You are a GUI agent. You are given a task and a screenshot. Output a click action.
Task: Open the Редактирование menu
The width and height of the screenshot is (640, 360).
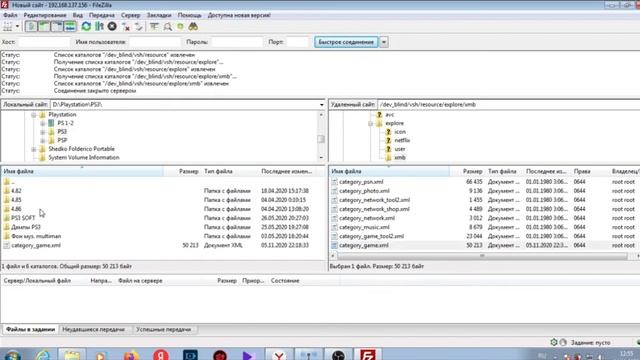pyautogui.click(x=45, y=15)
